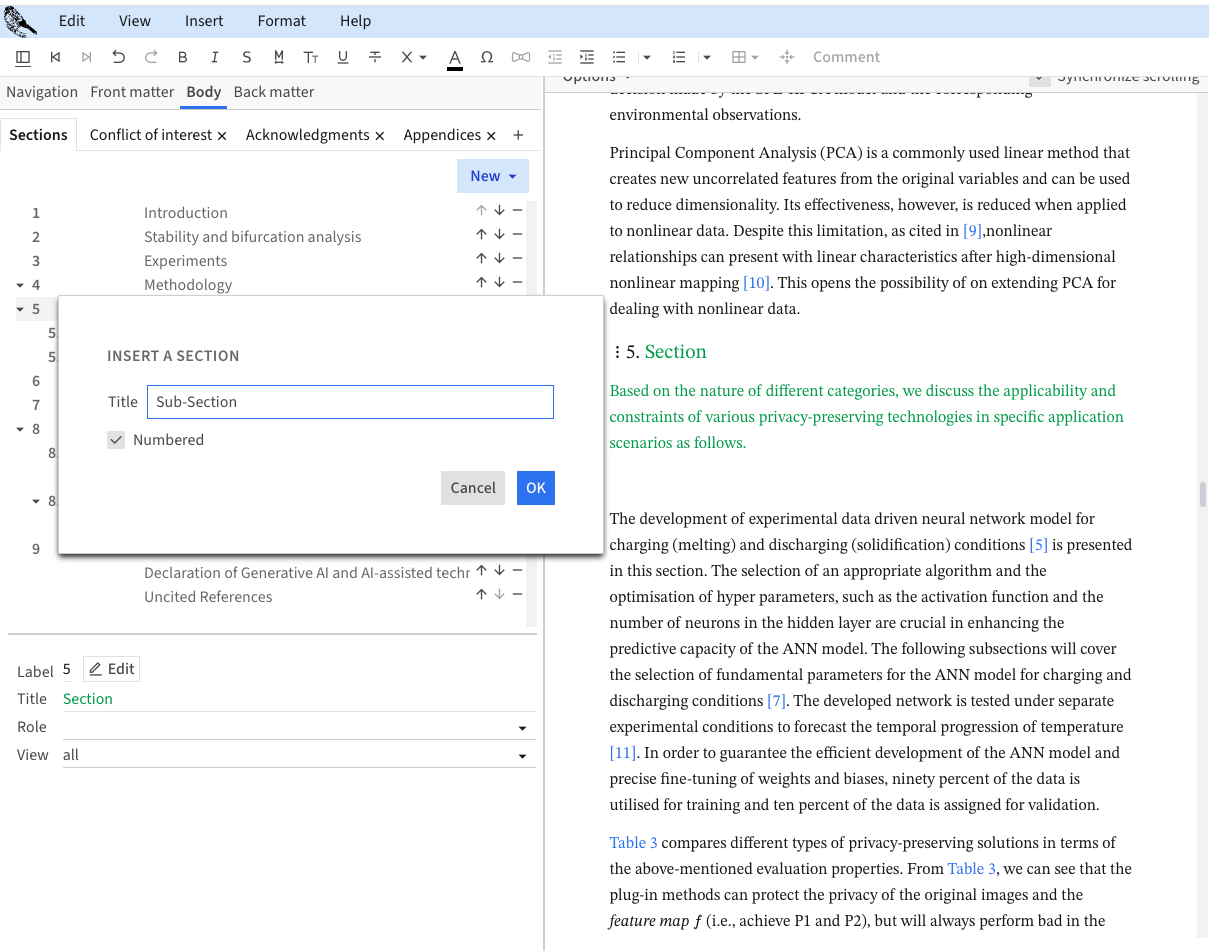Viewport: 1209px width, 951px height.
Task: Remove the Introduction section with minus
Action: point(517,211)
